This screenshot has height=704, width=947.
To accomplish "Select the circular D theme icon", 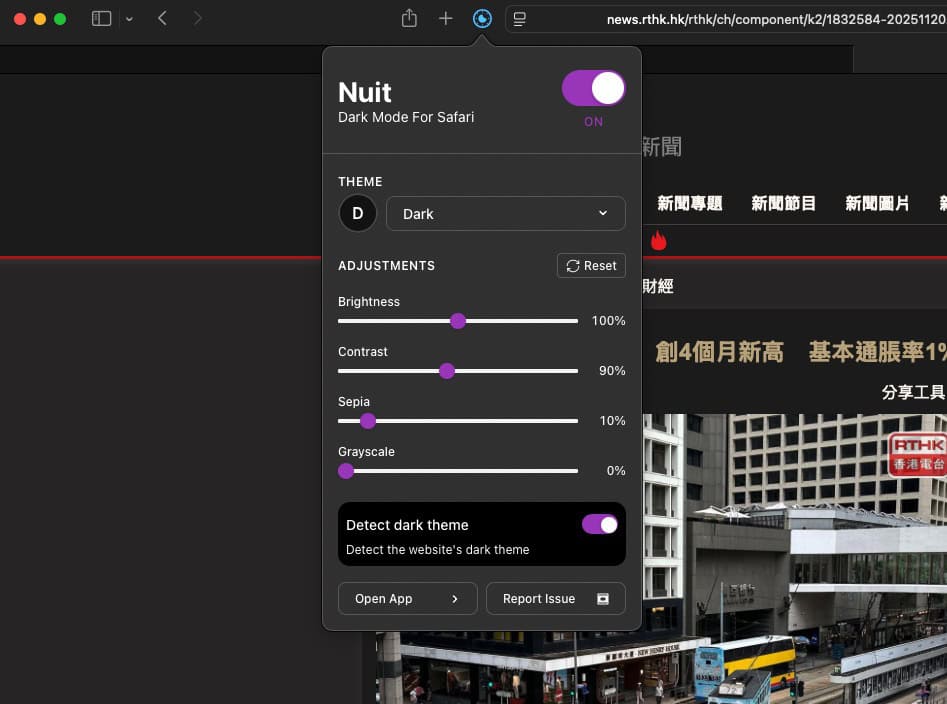I will point(357,213).
